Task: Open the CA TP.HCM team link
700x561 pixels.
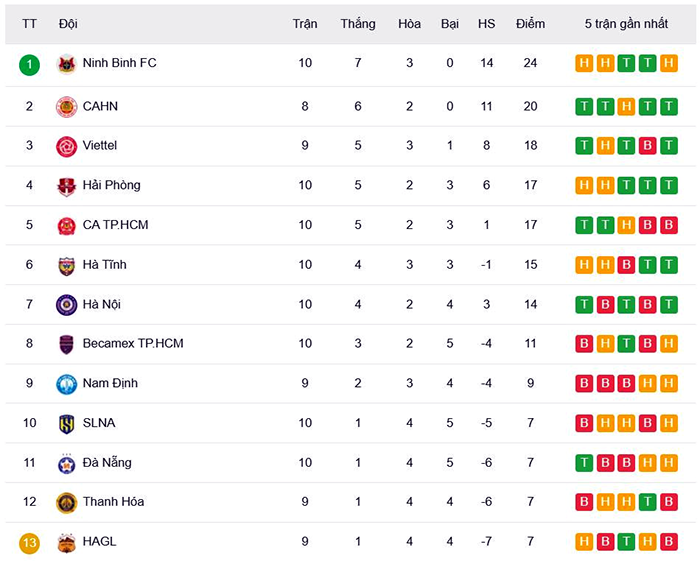Action: pyautogui.click(x=115, y=225)
